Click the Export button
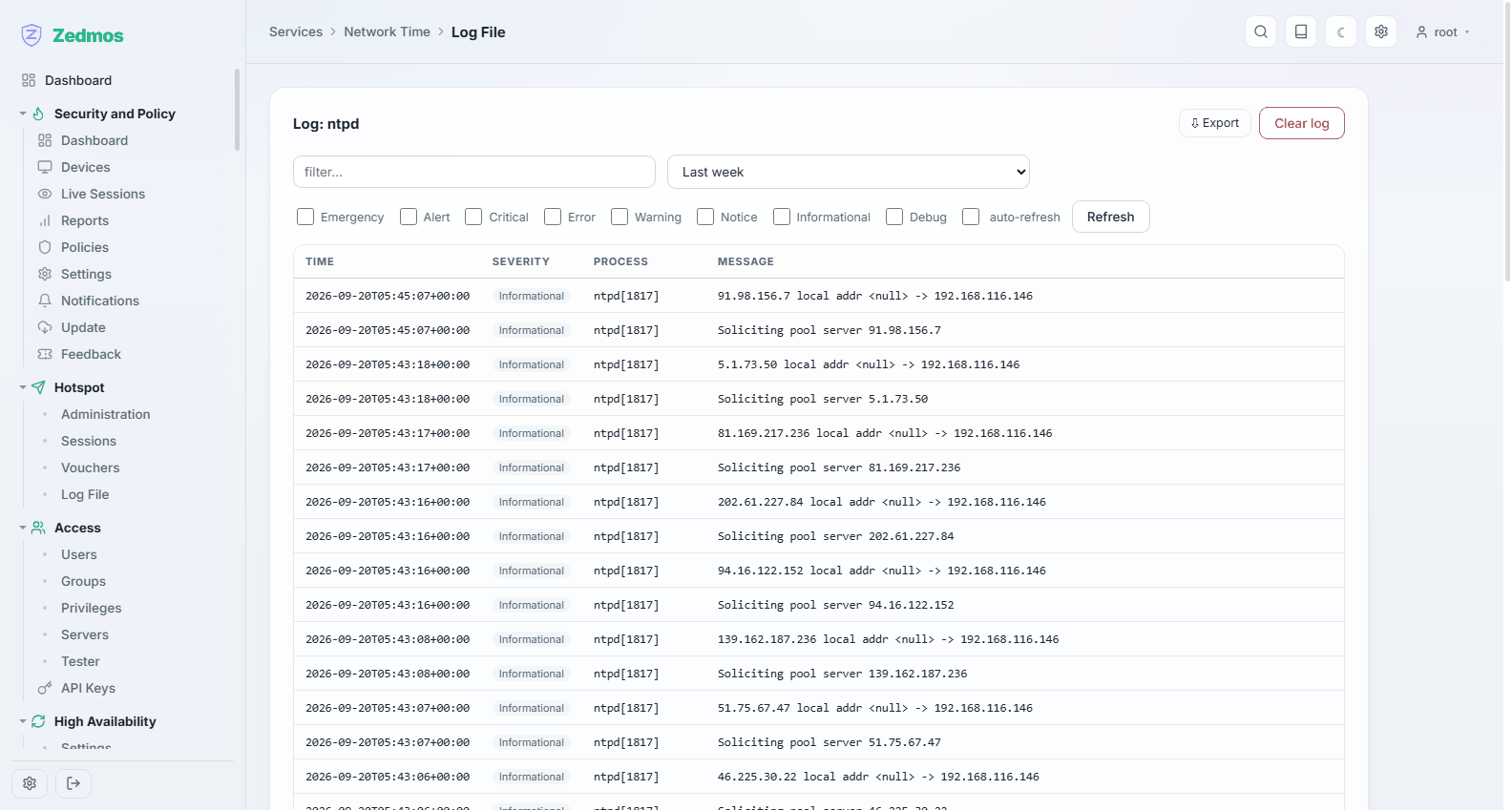This screenshot has width=1512, height=810. [1215, 123]
